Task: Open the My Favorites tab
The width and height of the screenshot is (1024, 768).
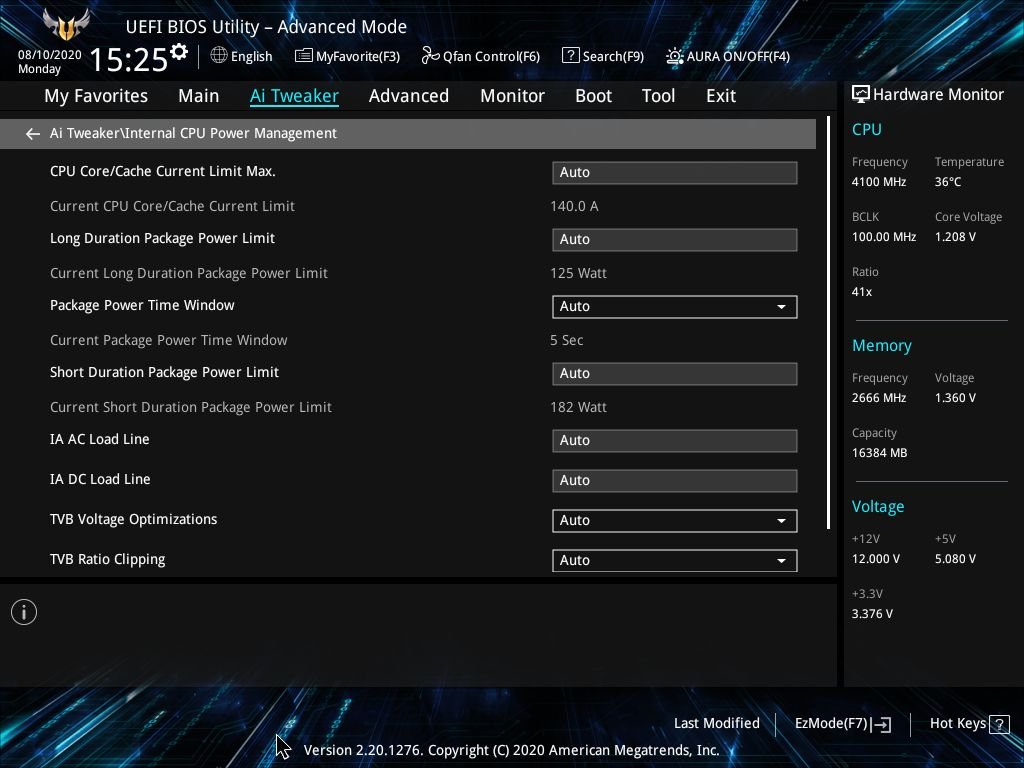Action: (96, 96)
